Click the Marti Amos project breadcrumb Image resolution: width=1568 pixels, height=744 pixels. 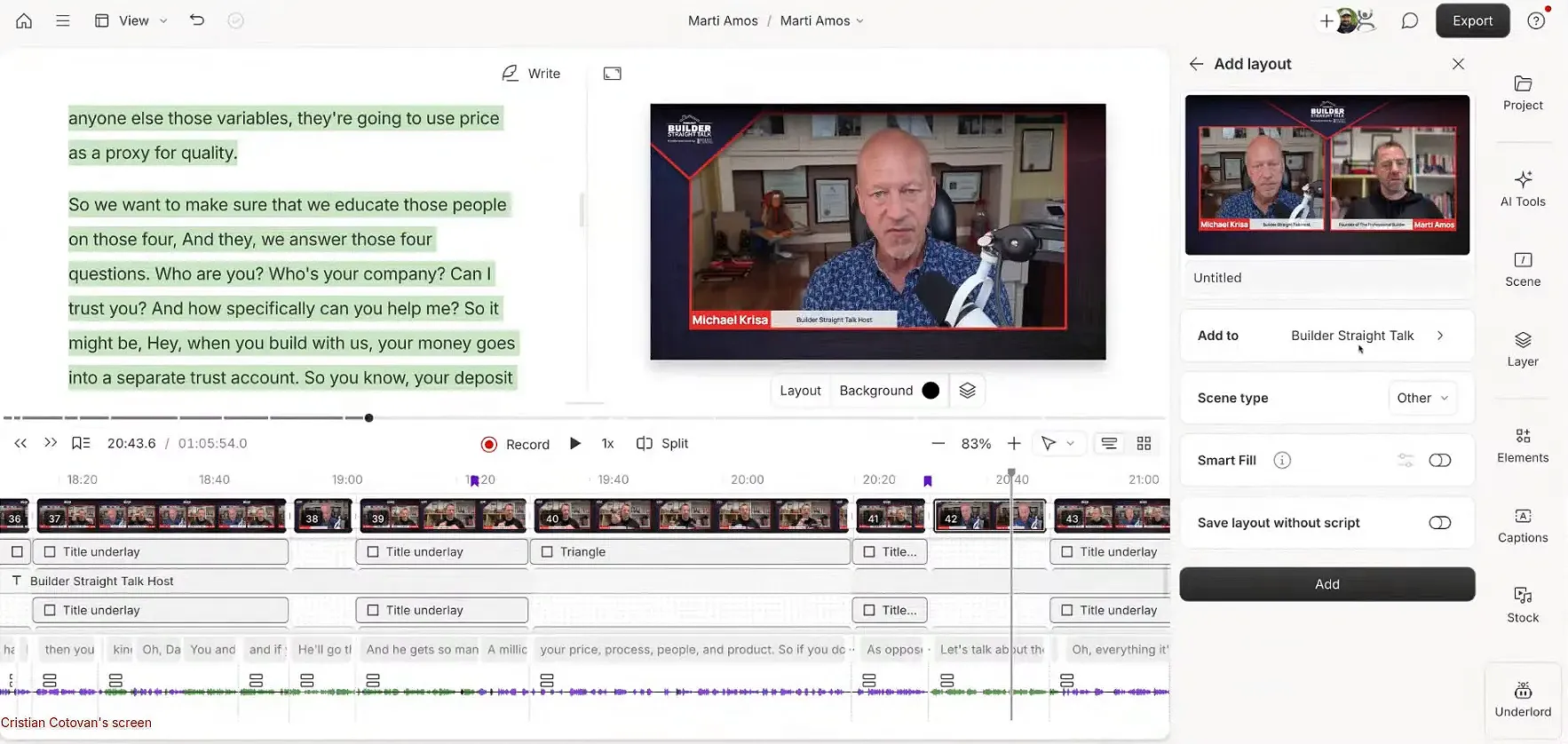[x=723, y=20]
